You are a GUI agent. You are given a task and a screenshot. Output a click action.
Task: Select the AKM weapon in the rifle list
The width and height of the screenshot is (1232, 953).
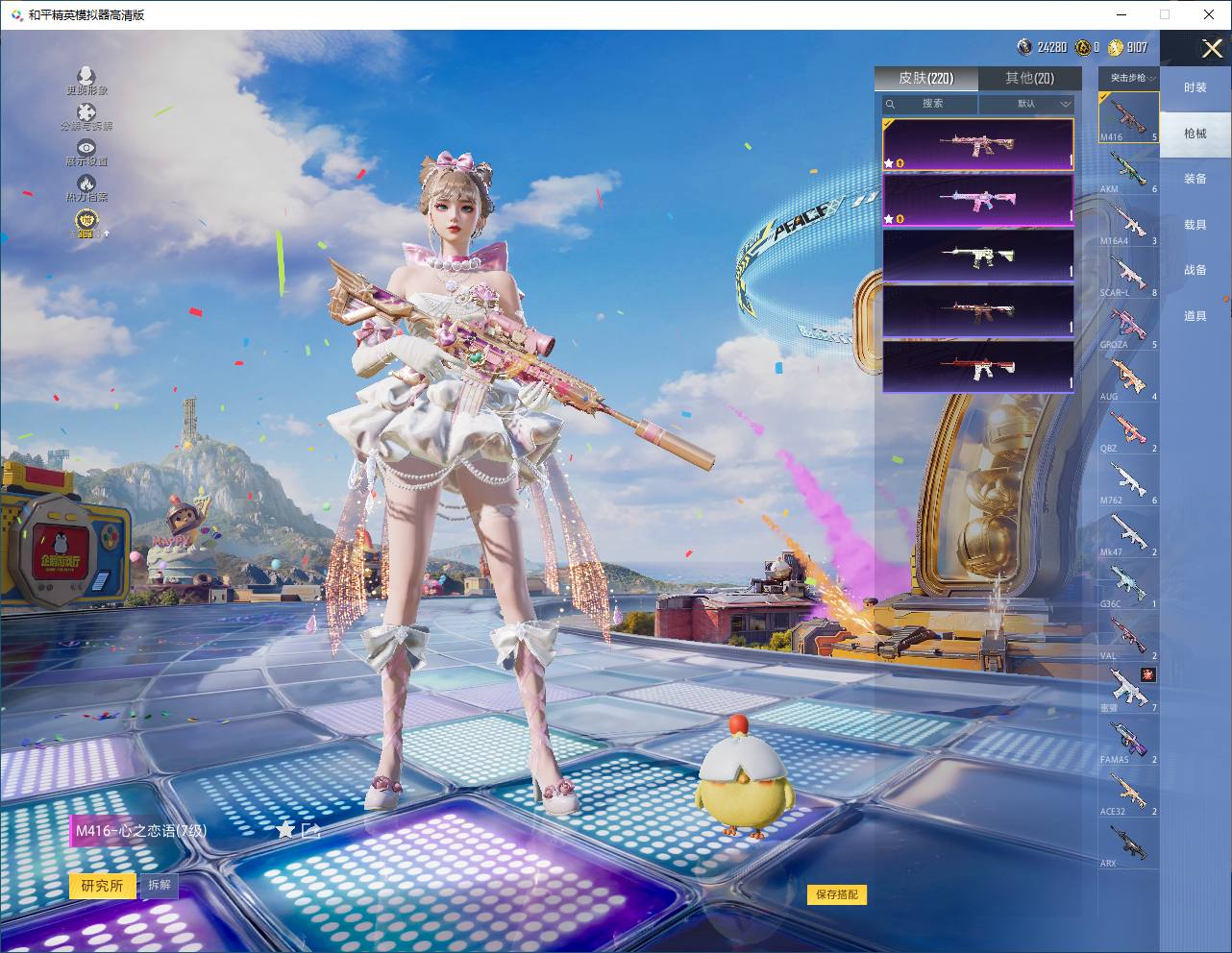point(1128,170)
